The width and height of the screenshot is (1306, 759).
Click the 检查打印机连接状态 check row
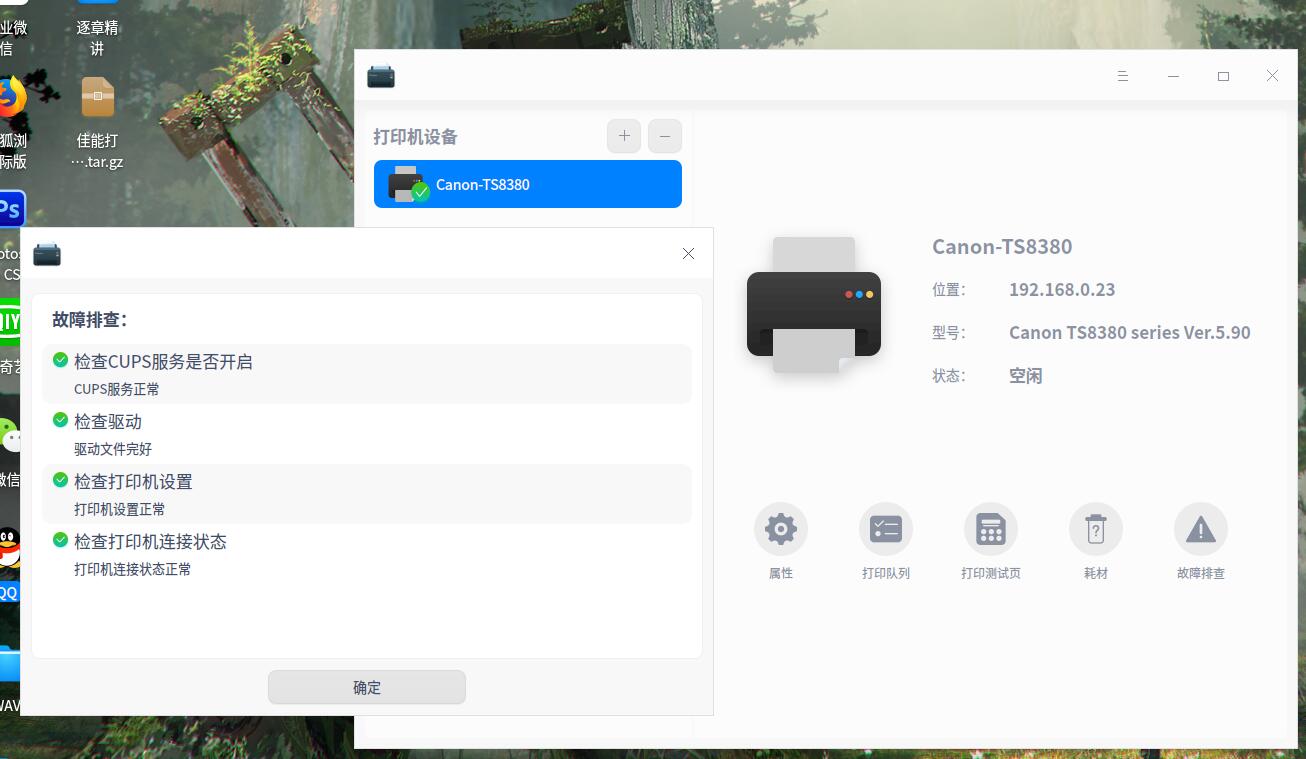[x=367, y=554]
